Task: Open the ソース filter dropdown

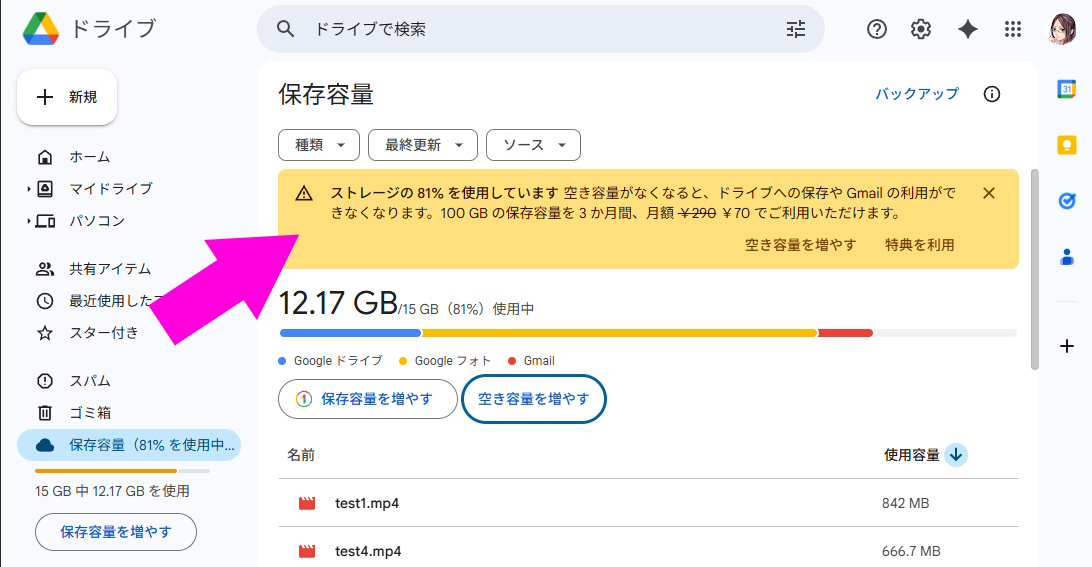Action: point(533,145)
